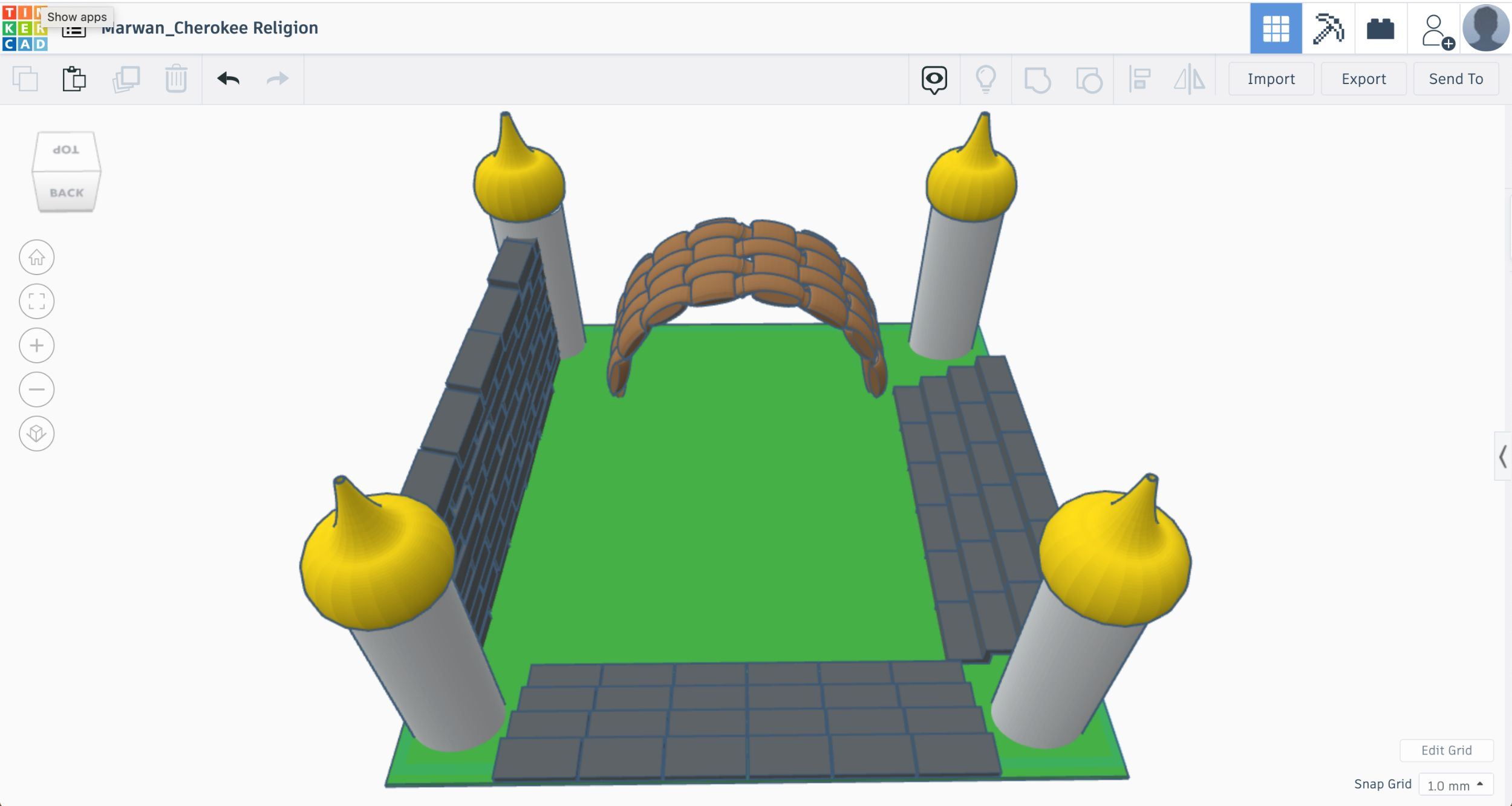The image size is (1512, 806).
Task: Toggle the Notes visibility eye icon
Action: (x=934, y=79)
